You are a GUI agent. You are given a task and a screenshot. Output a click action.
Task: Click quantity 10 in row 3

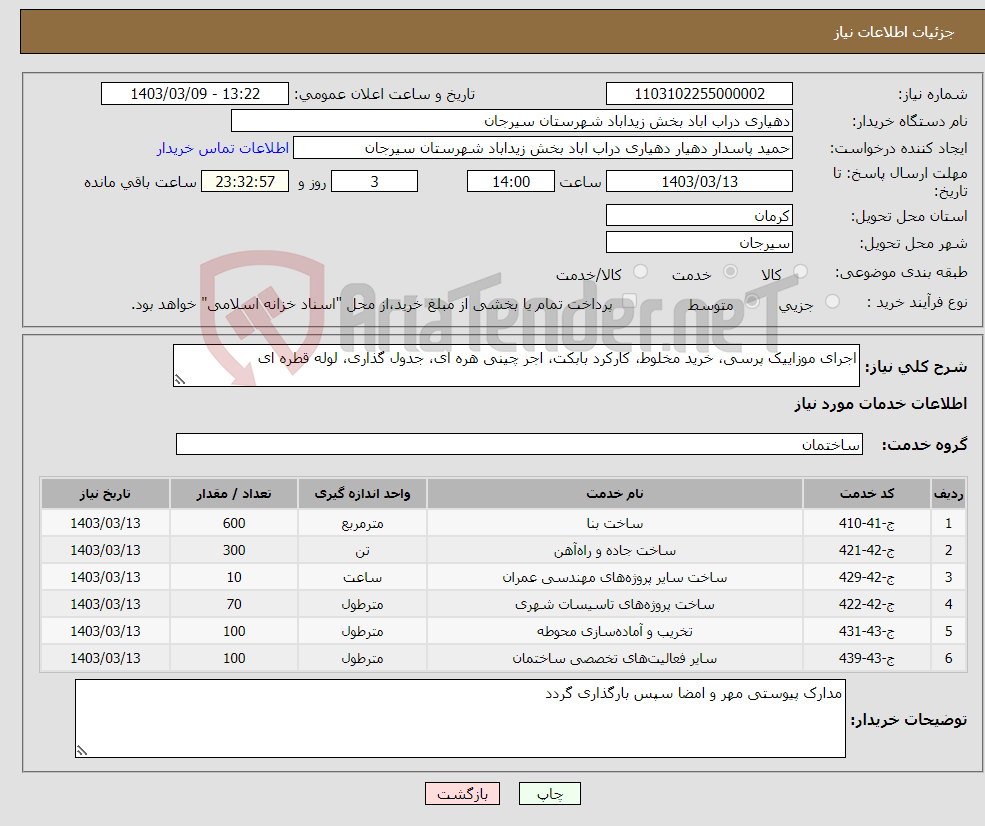234,577
